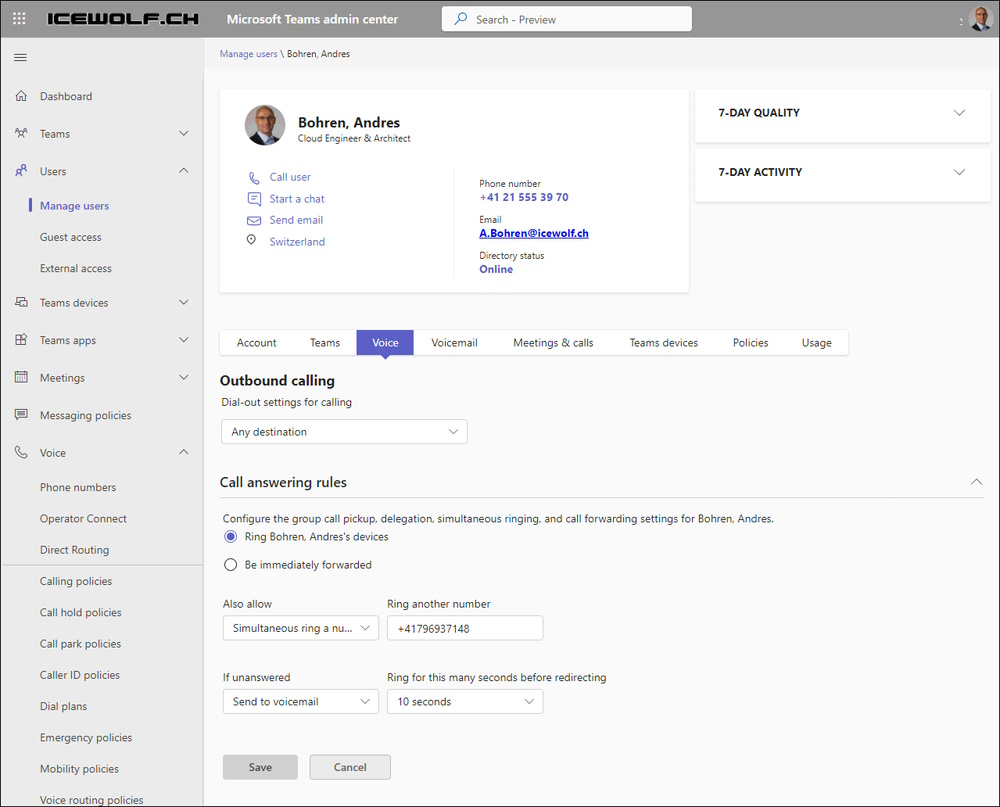The width and height of the screenshot is (1000, 807).
Task: Click the Ring another number input field
Action: 465,628
